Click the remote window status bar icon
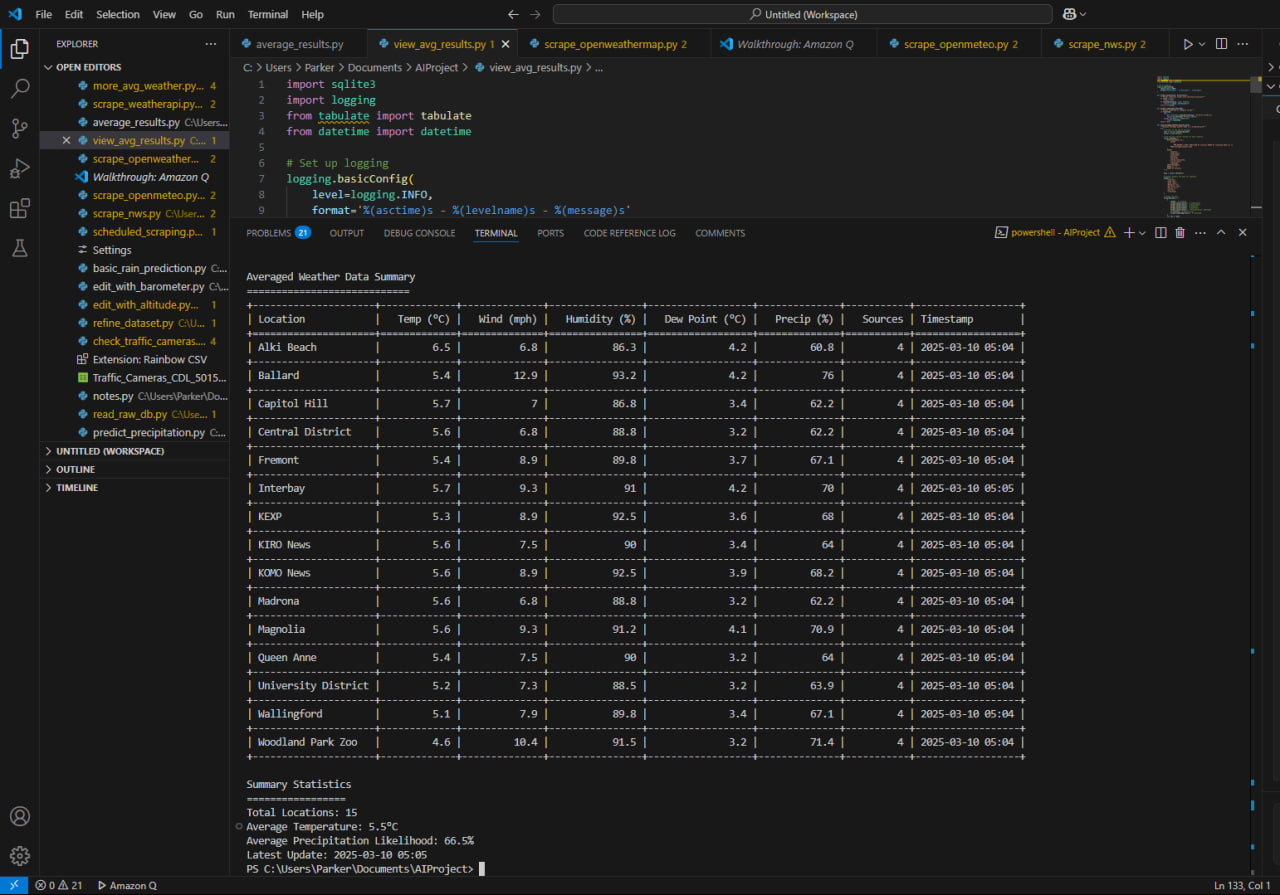 click(14, 885)
